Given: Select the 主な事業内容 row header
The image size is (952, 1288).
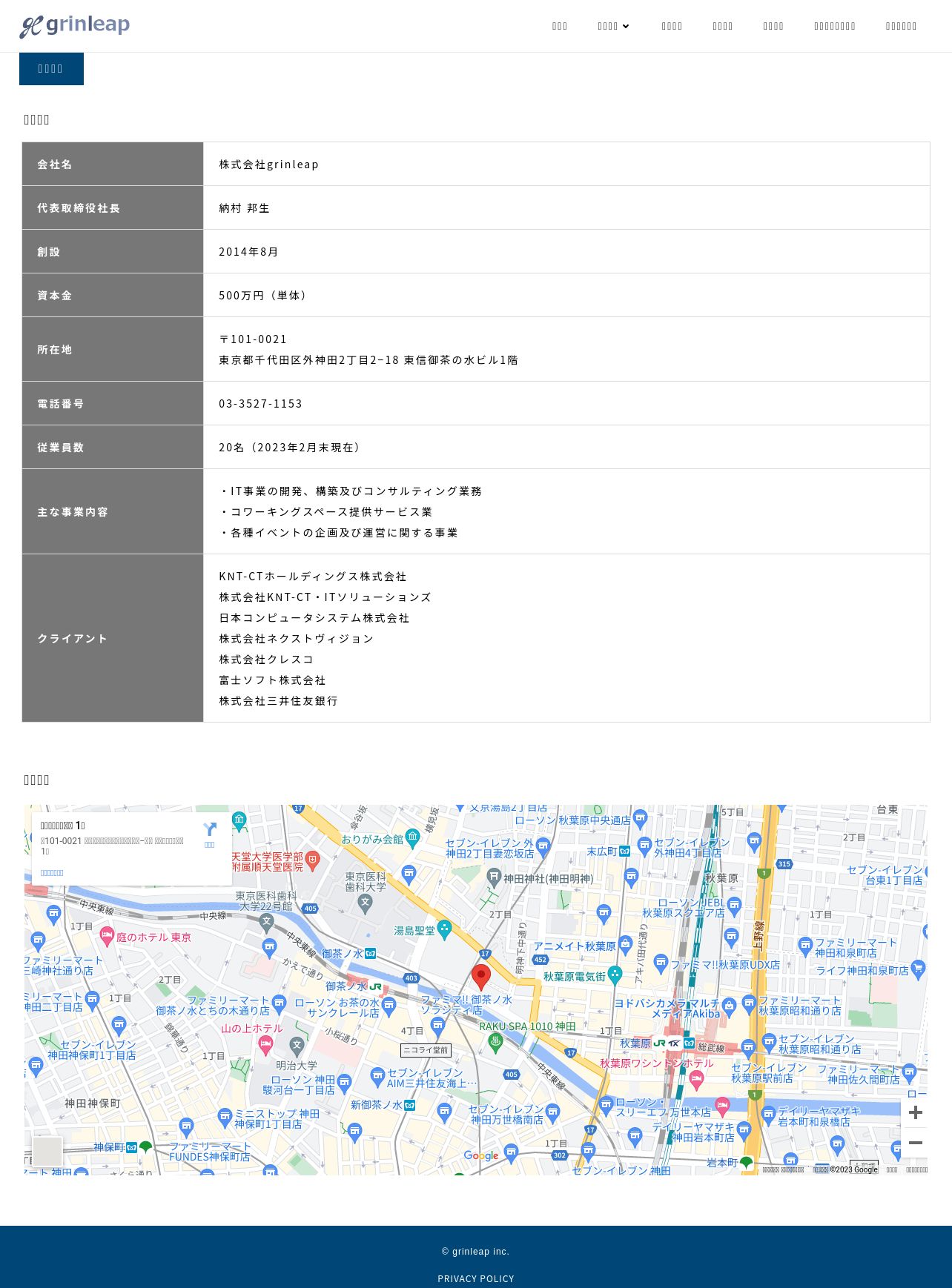Looking at the screenshot, I should click(113, 511).
